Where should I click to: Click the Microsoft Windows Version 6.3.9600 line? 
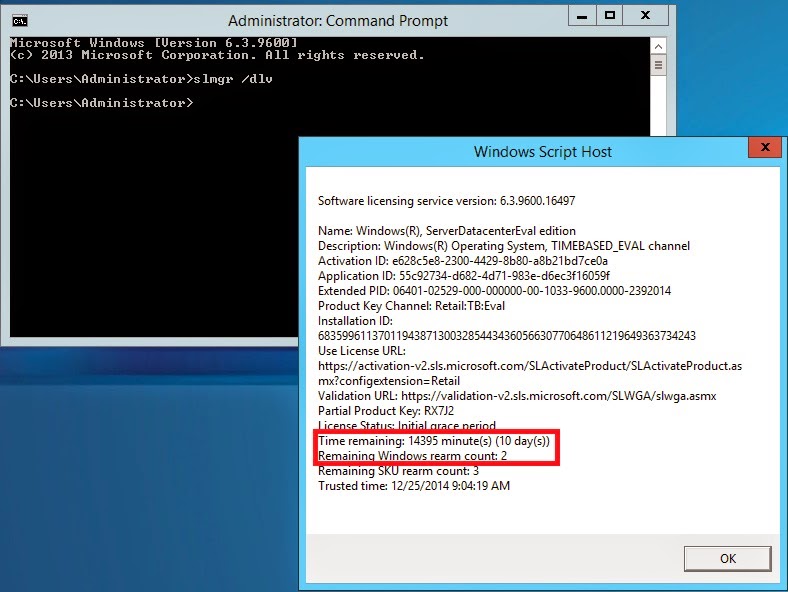pyautogui.click(x=154, y=43)
